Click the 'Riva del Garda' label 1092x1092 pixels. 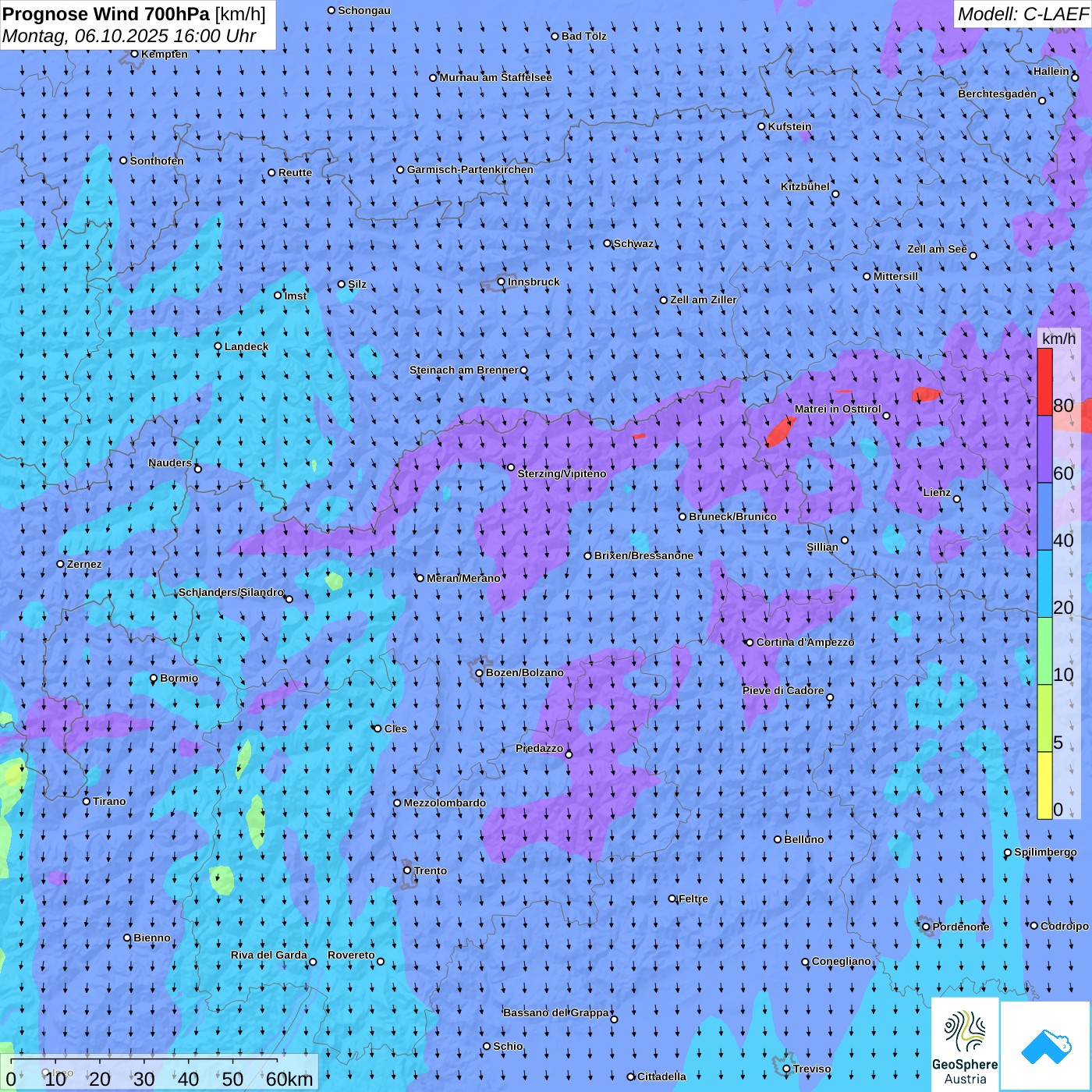coord(269,955)
